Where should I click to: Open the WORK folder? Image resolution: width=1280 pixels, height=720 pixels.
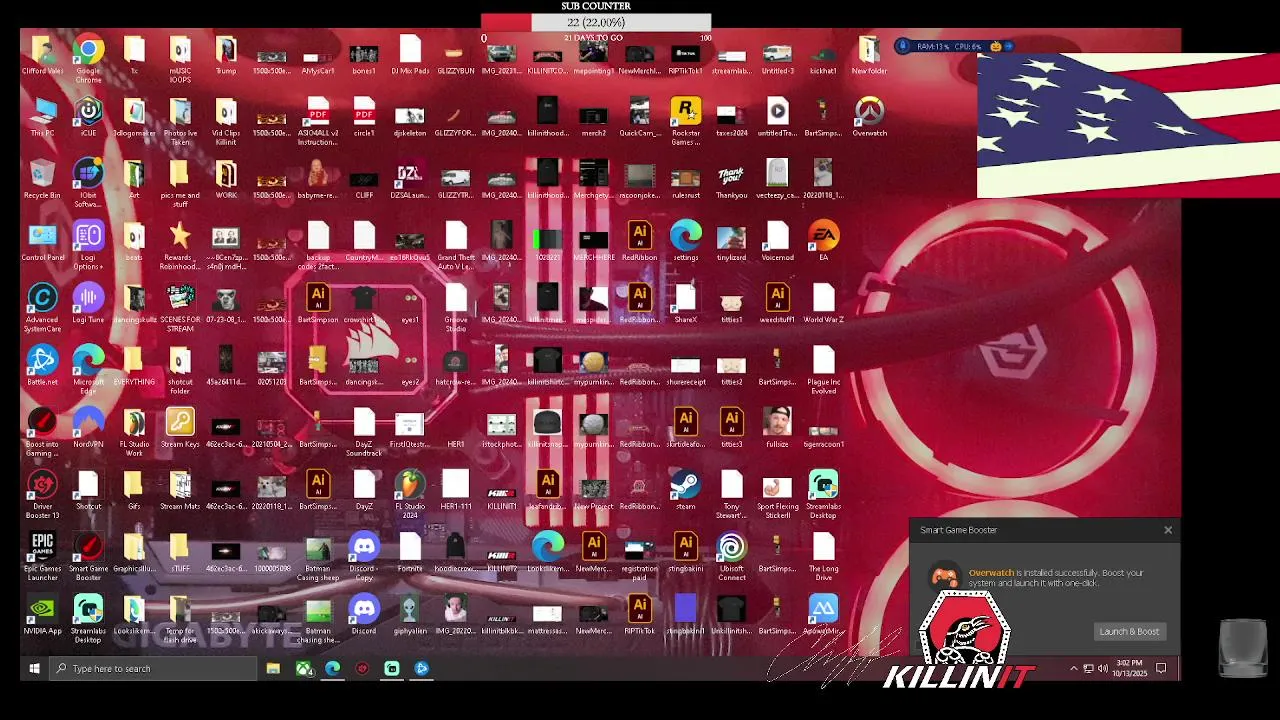[x=226, y=179]
